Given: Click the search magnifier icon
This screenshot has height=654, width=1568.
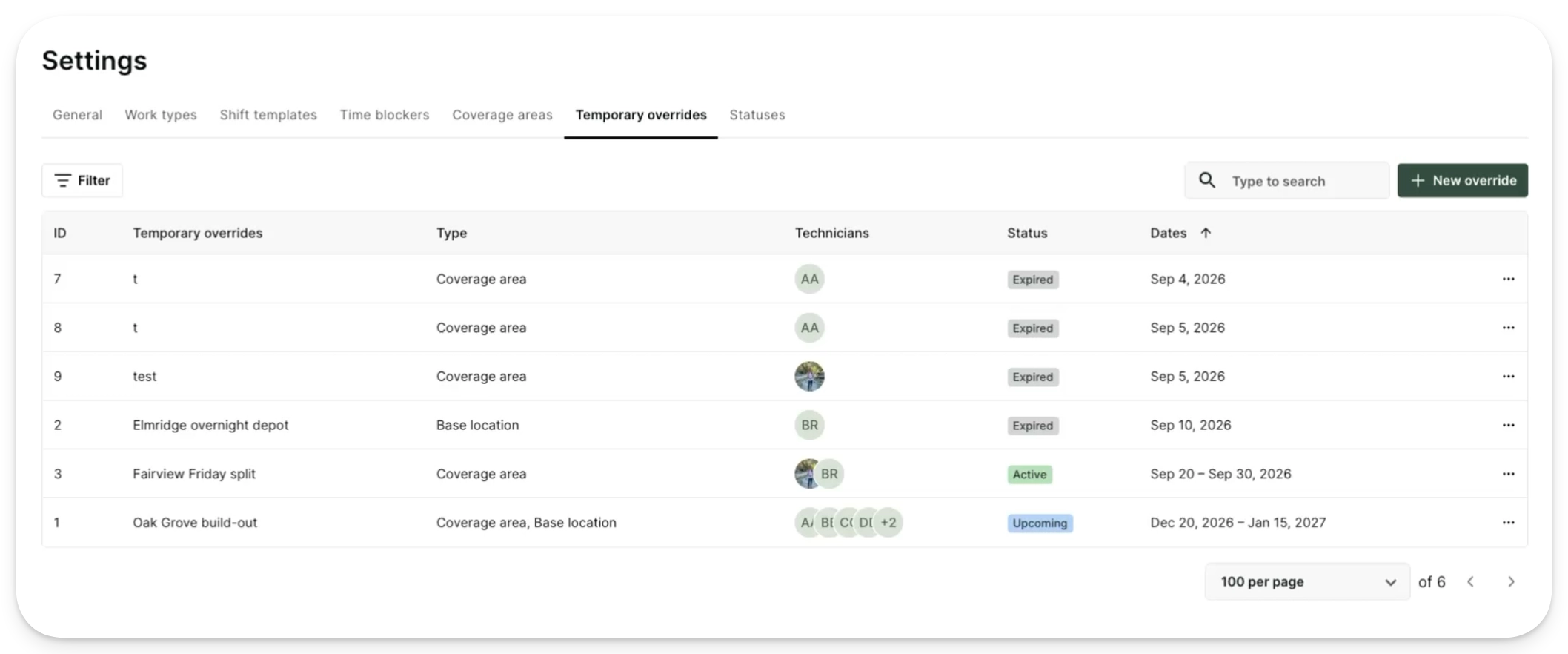Looking at the screenshot, I should [1207, 180].
